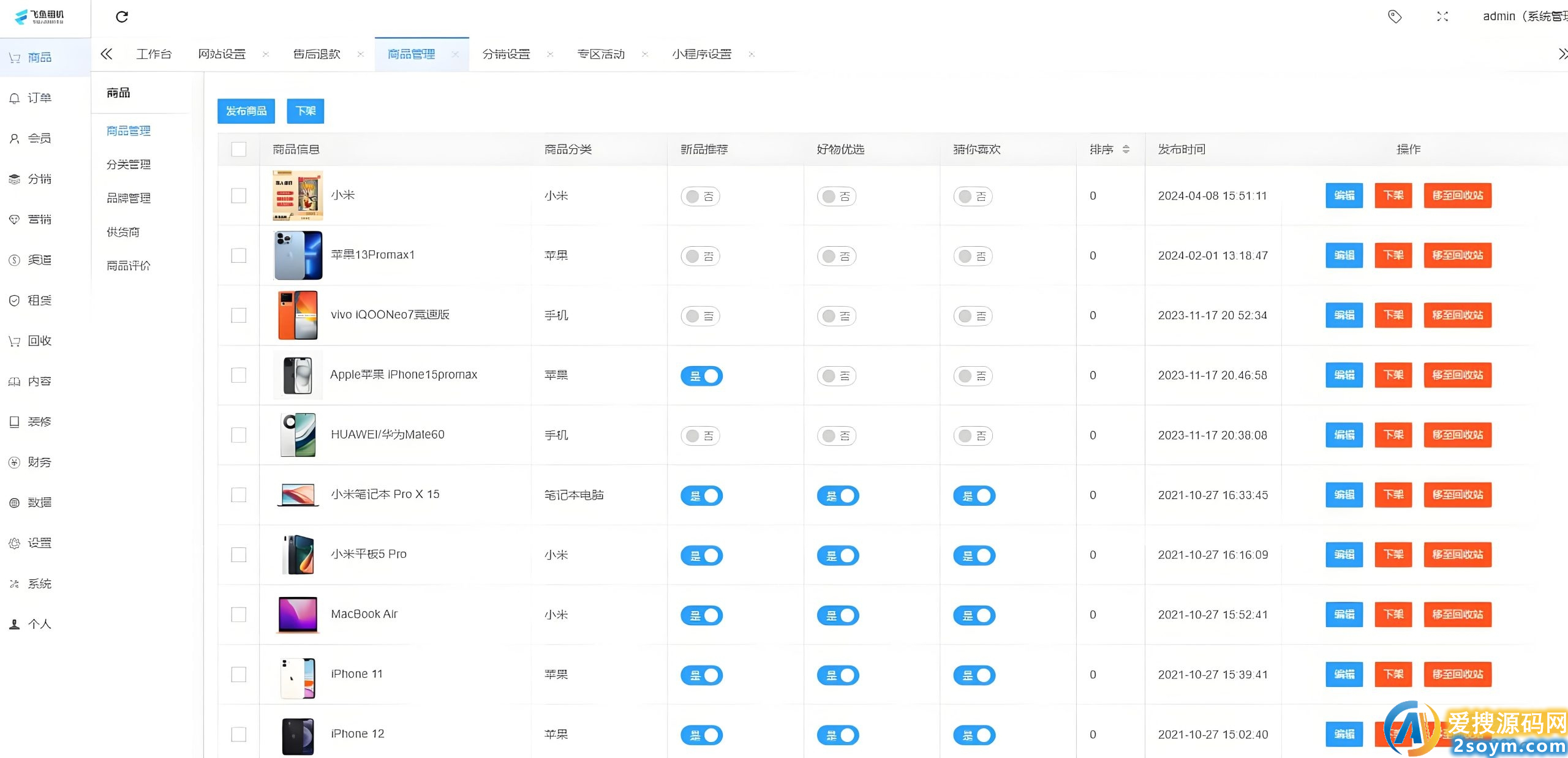The image size is (1568, 758).
Task: Open the tag icon in header
Action: pyautogui.click(x=1395, y=17)
